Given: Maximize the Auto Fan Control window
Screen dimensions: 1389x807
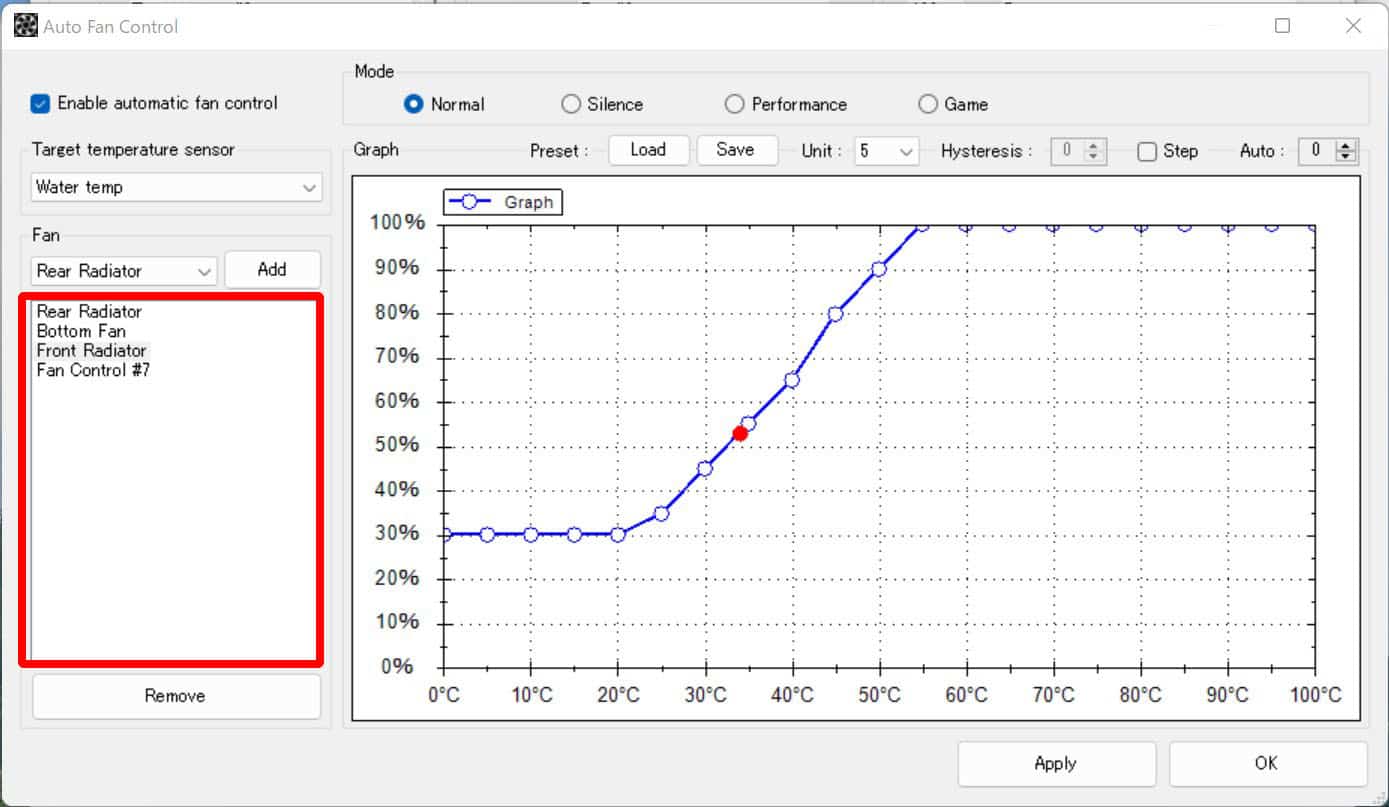Looking at the screenshot, I should 1283,26.
